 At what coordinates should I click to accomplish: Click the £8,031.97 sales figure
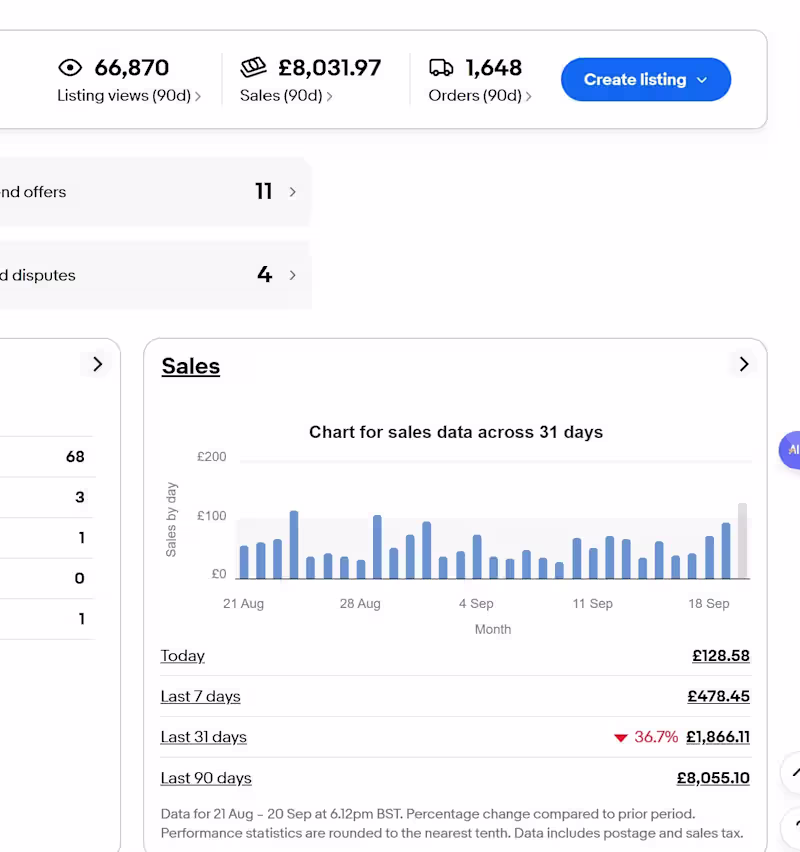coord(329,68)
